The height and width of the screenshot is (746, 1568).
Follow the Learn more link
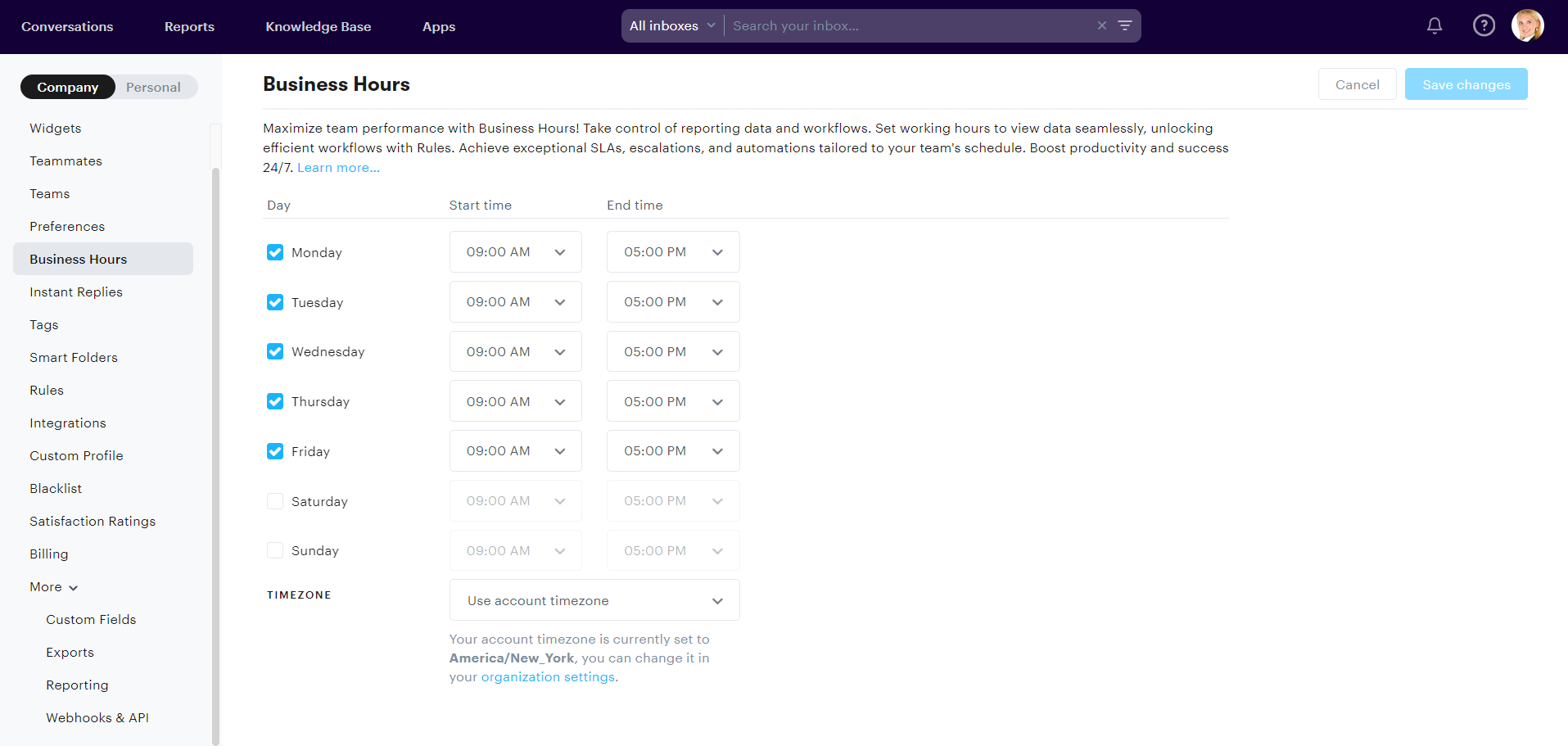click(x=338, y=167)
